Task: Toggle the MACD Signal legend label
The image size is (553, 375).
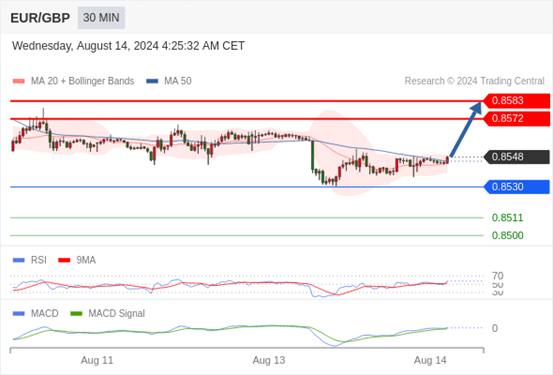Action: (117, 314)
